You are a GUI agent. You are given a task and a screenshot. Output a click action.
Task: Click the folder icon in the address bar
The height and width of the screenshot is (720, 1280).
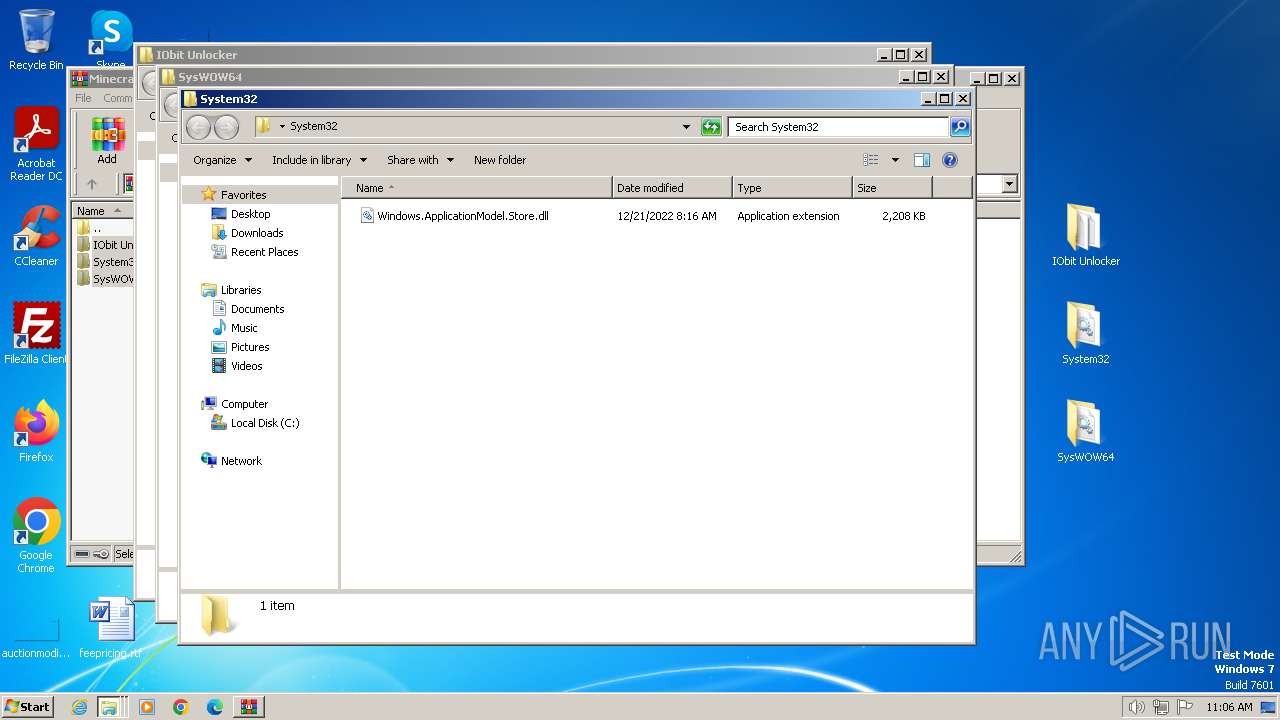[264, 126]
